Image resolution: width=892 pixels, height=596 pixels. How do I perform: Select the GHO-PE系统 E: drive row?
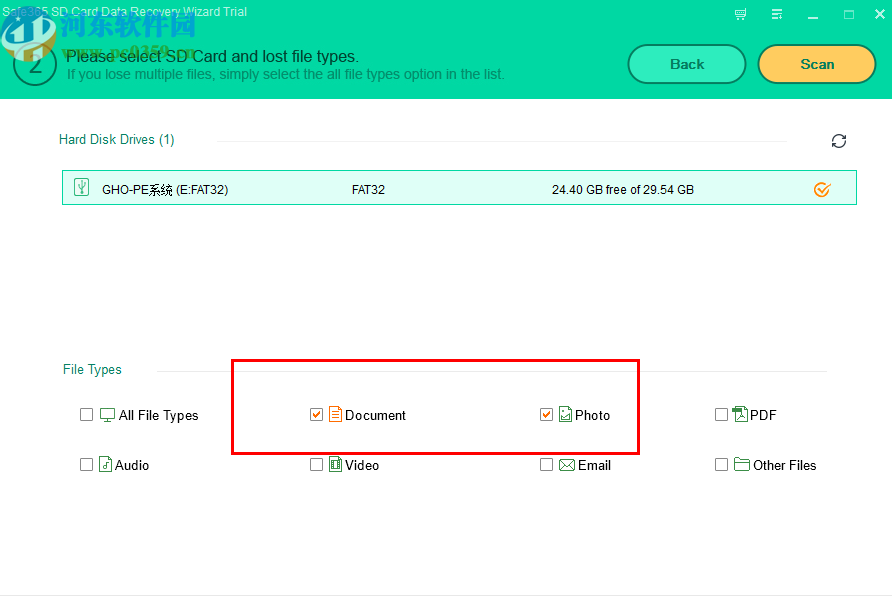tap(400, 187)
